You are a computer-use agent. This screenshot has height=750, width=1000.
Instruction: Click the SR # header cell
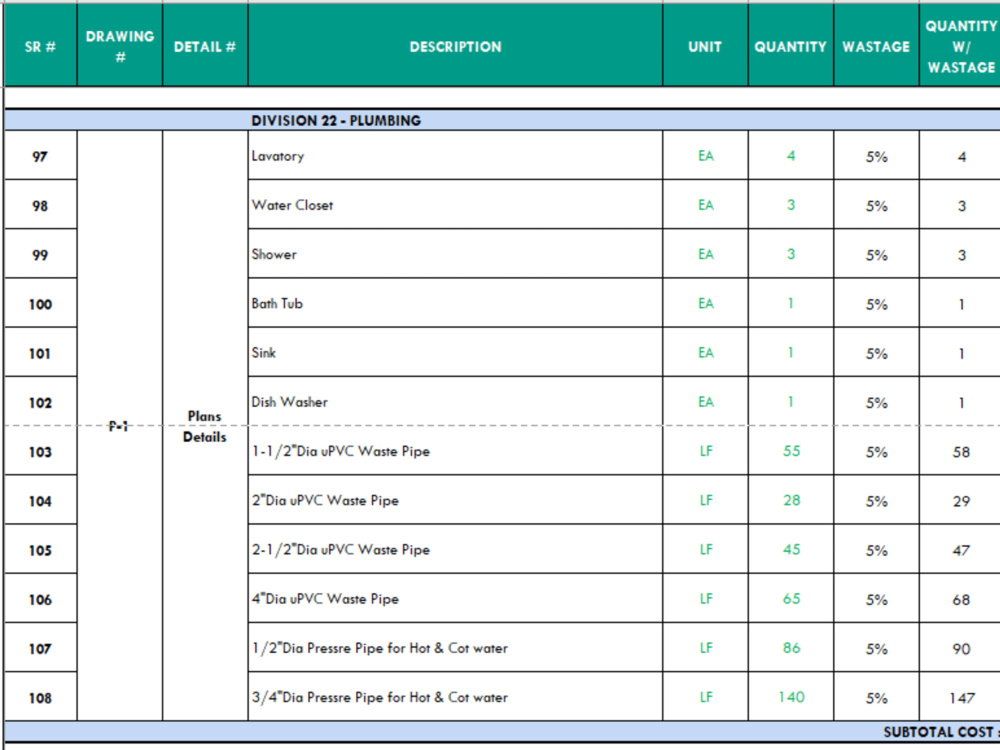click(40, 47)
